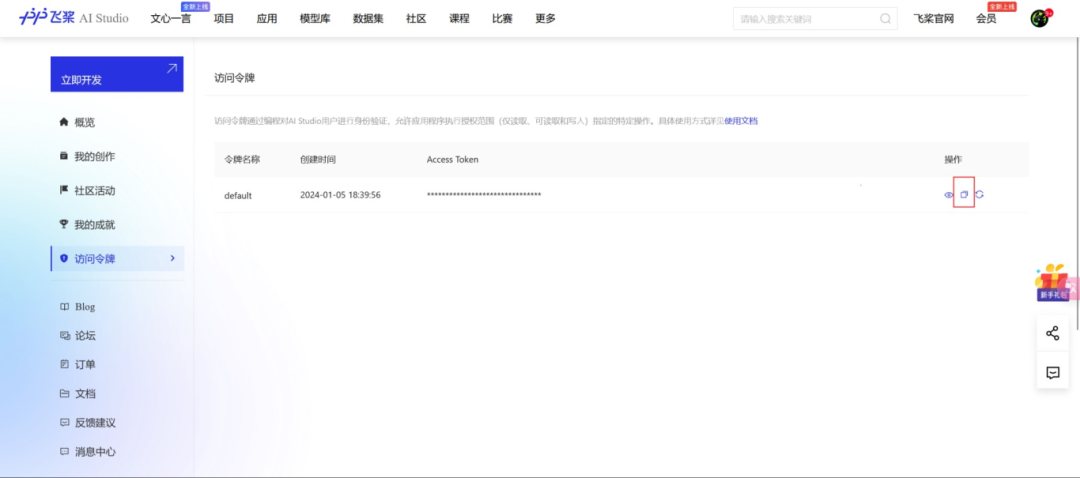Open the 使用文档 link

click(741, 121)
